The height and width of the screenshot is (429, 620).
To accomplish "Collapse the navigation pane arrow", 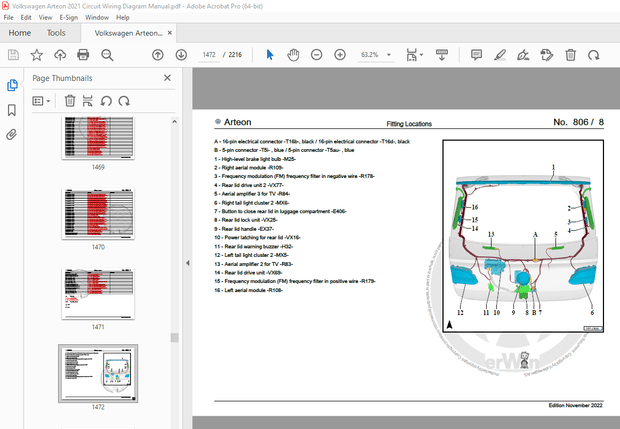I will pyautogui.click(x=187, y=263).
